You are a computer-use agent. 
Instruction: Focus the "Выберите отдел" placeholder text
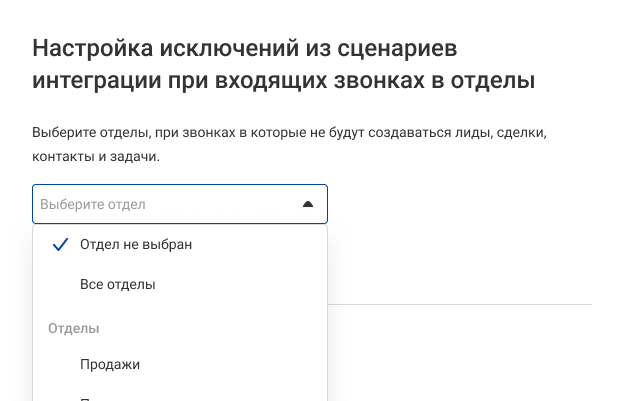pyautogui.click(x=92, y=204)
